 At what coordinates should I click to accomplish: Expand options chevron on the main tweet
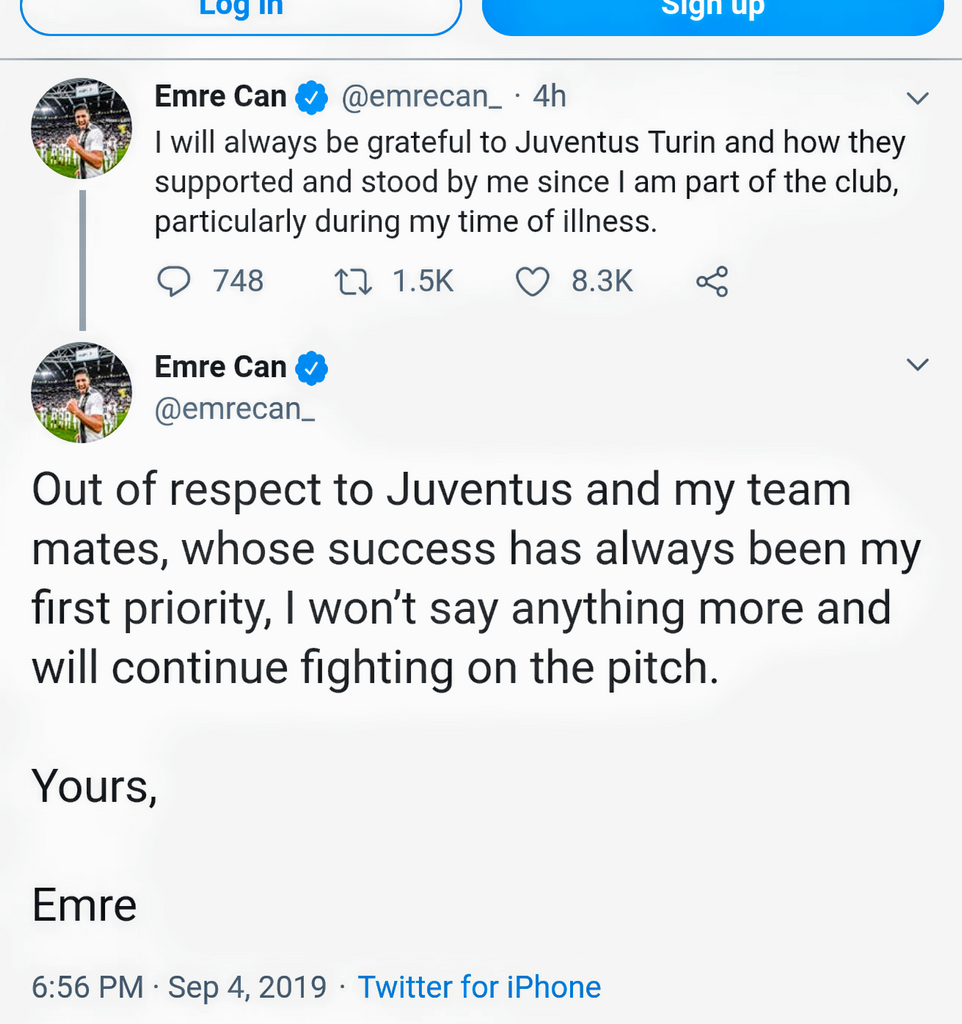pos(917,365)
